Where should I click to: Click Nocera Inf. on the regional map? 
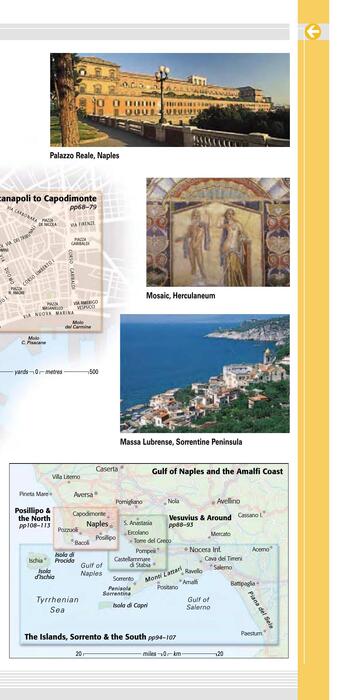click(x=205, y=550)
